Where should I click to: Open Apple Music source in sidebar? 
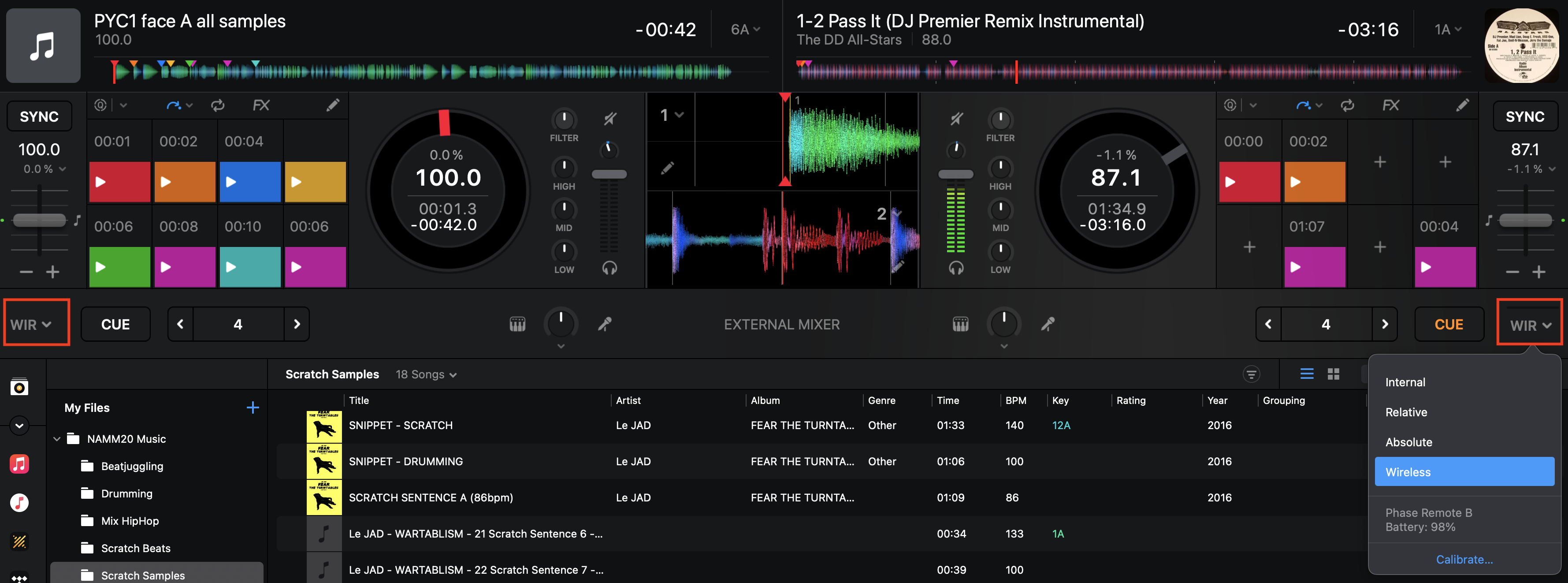point(19,463)
